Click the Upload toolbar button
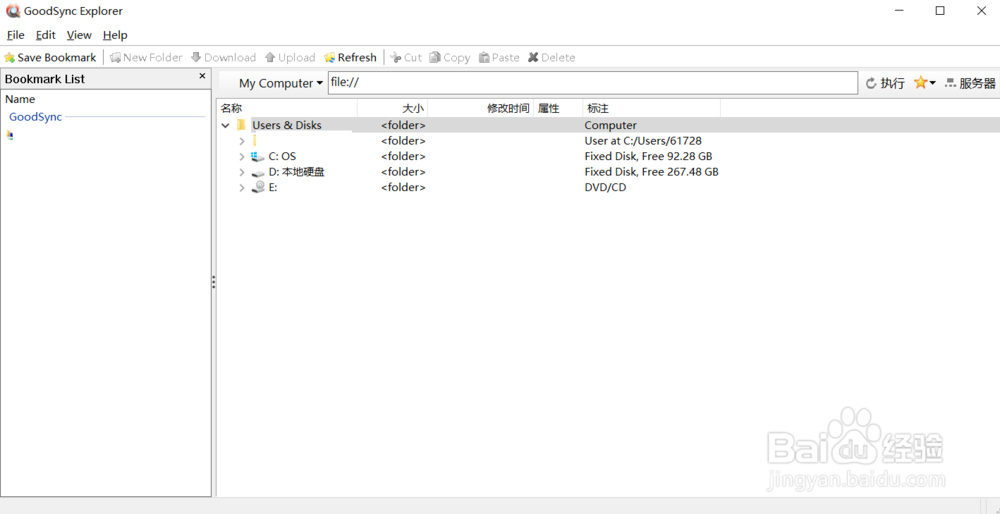 pyautogui.click(x=290, y=57)
